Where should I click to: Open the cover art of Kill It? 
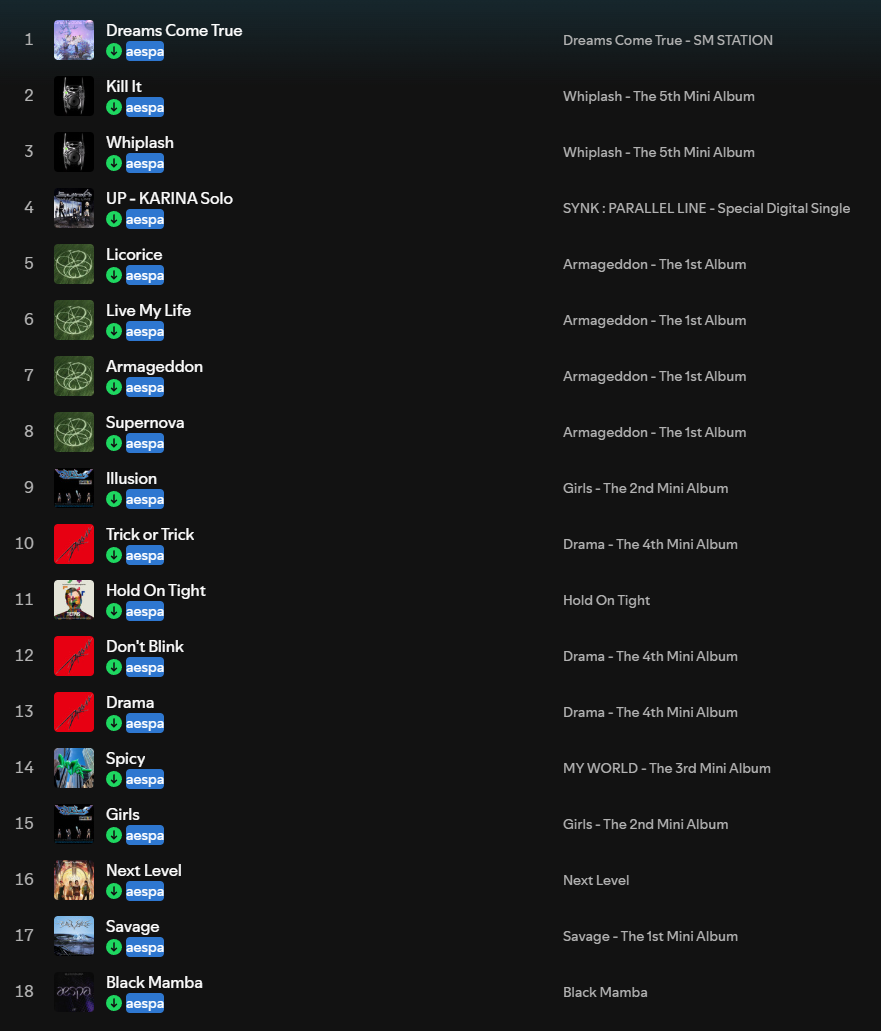(x=74, y=96)
